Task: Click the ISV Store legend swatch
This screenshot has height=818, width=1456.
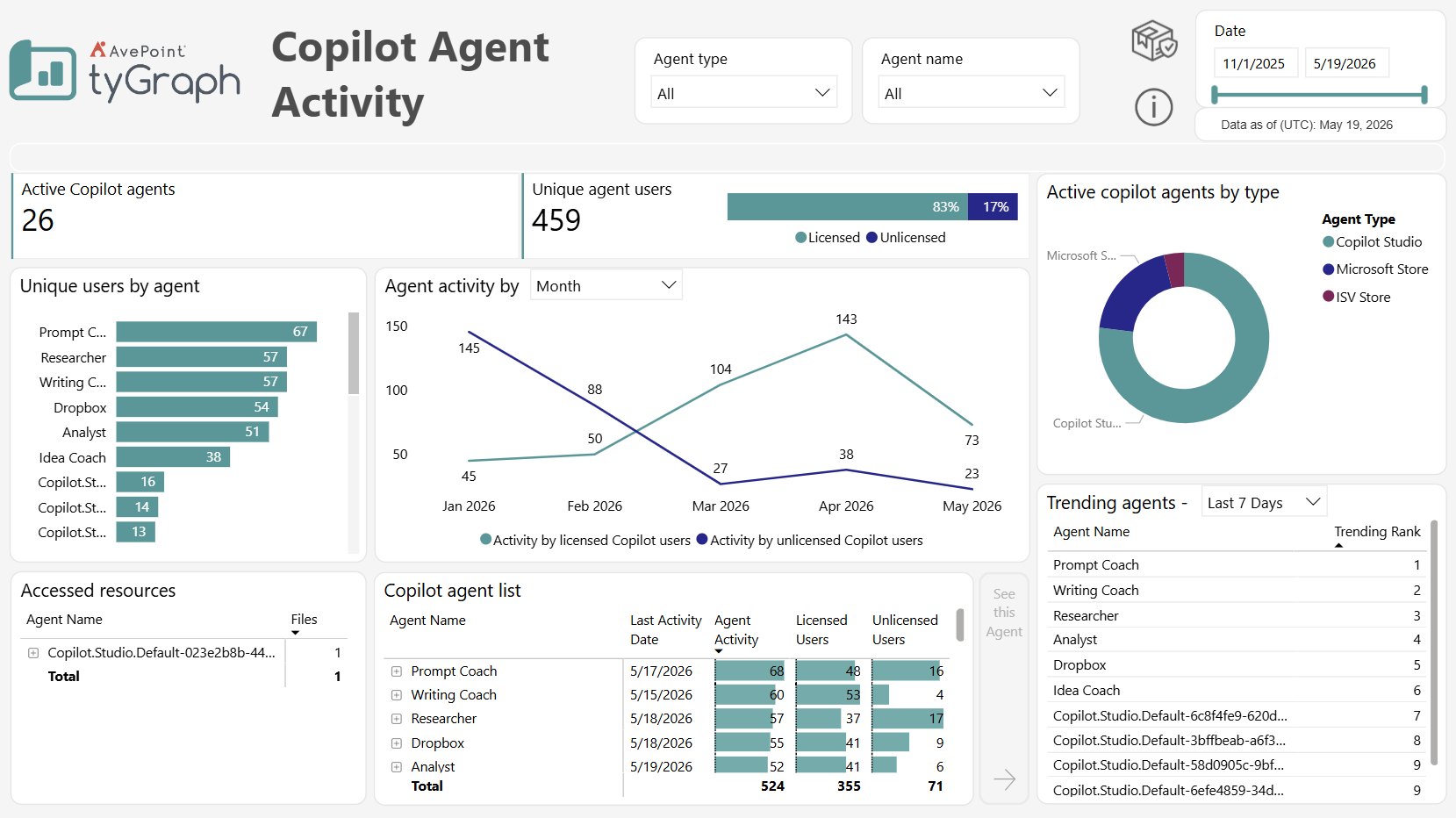Action: (x=1328, y=297)
